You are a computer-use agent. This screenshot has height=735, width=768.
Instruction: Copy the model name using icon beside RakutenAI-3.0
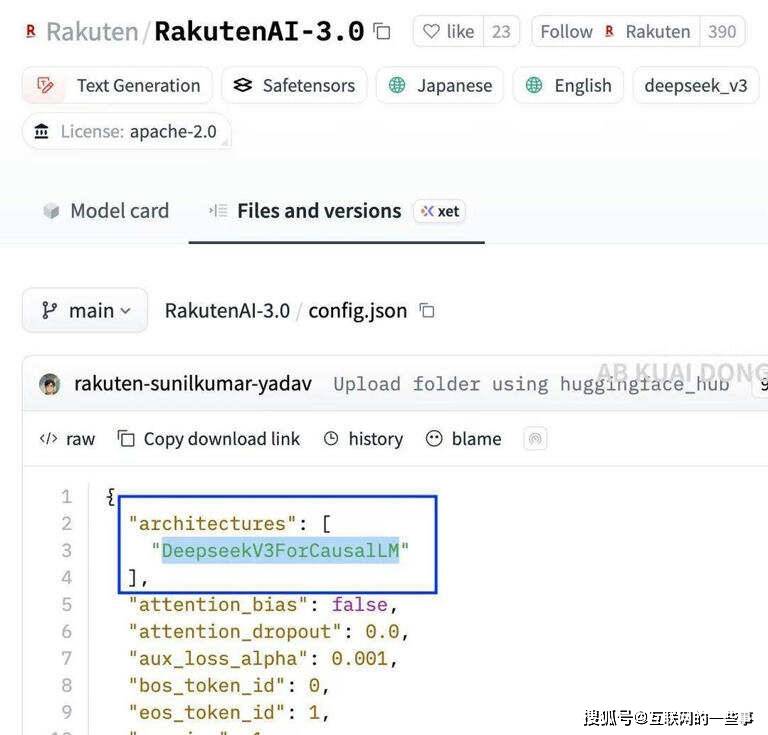tap(382, 32)
